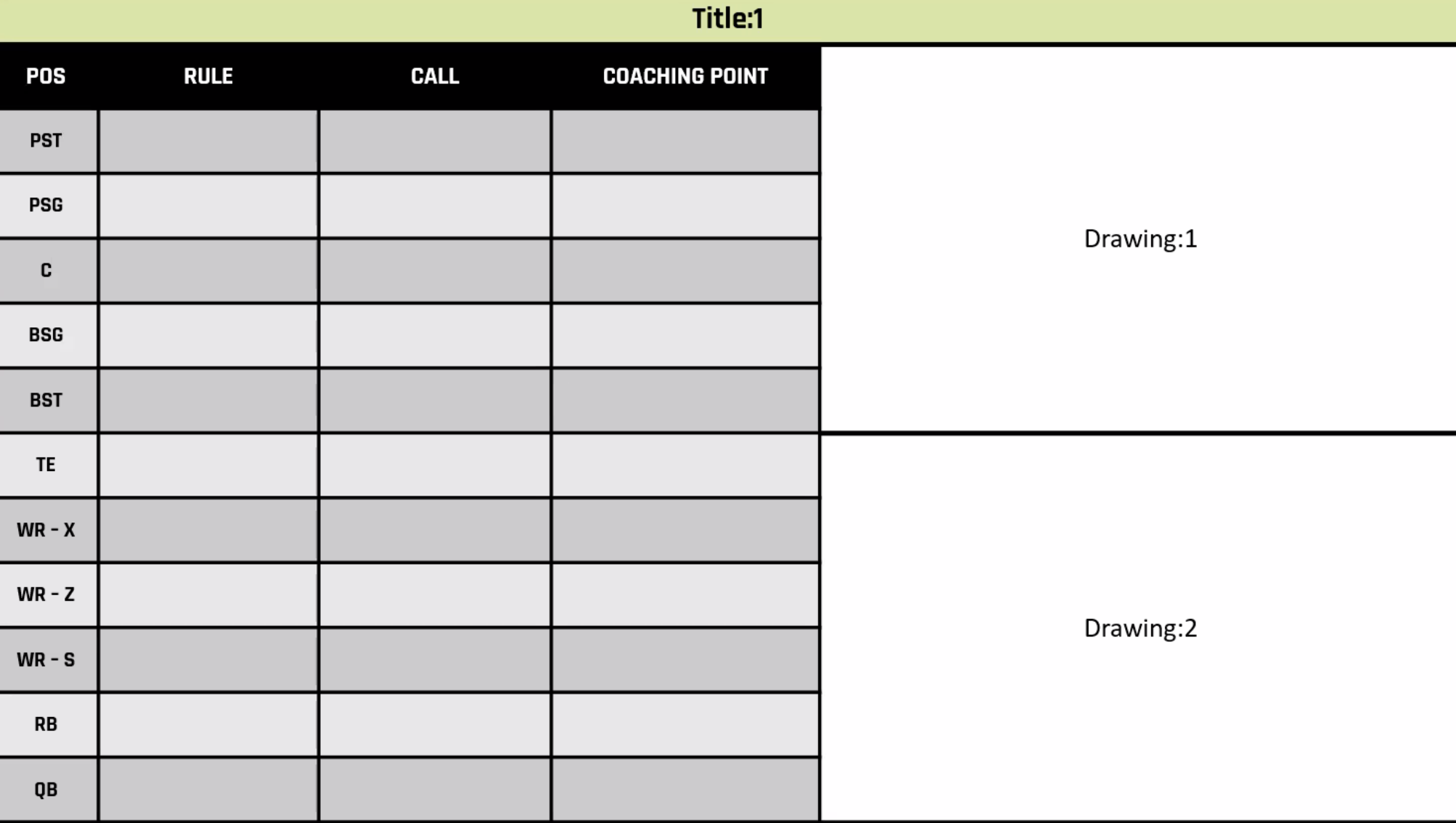This screenshot has width=1456, height=823.
Task: Select the QB position label cell
Action: (x=48, y=790)
